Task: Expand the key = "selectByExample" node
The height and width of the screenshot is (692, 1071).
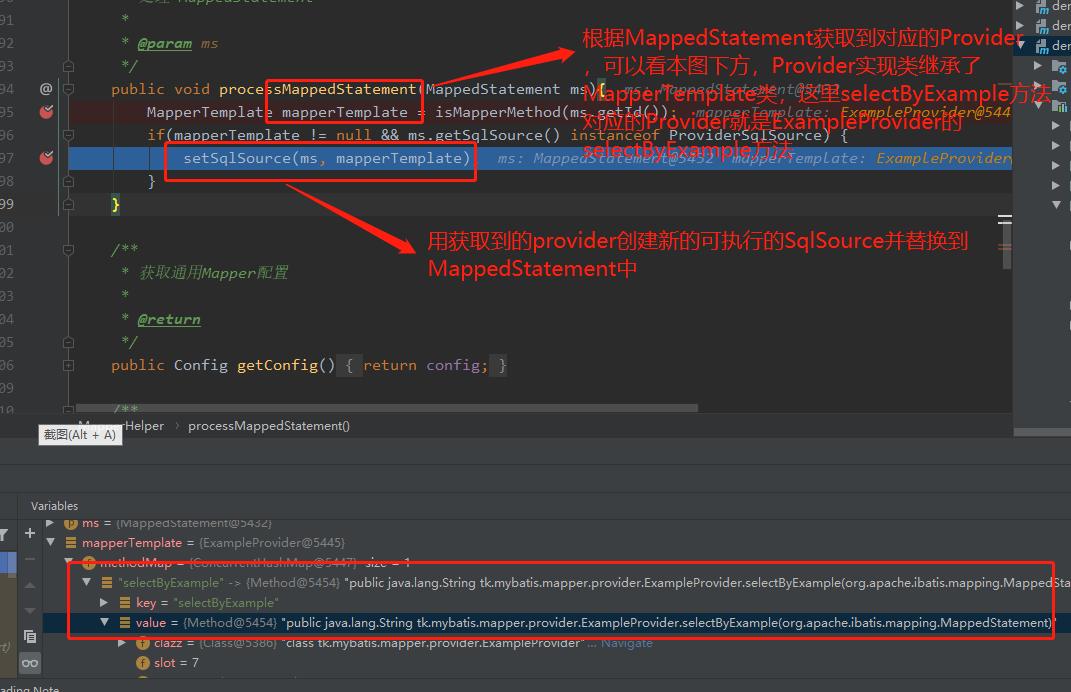Action: click(x=104, y=603)
